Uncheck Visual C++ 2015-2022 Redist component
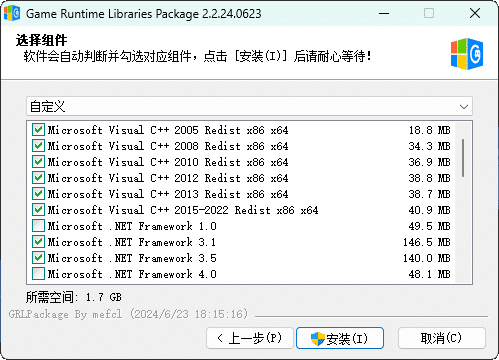 (38, 210)
